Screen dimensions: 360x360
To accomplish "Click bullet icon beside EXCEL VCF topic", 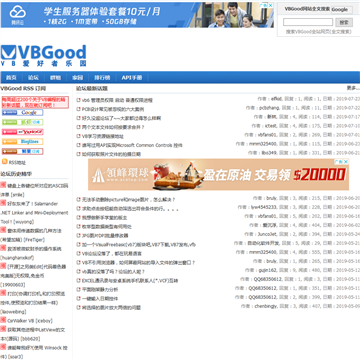I will [x=79, y=280].
